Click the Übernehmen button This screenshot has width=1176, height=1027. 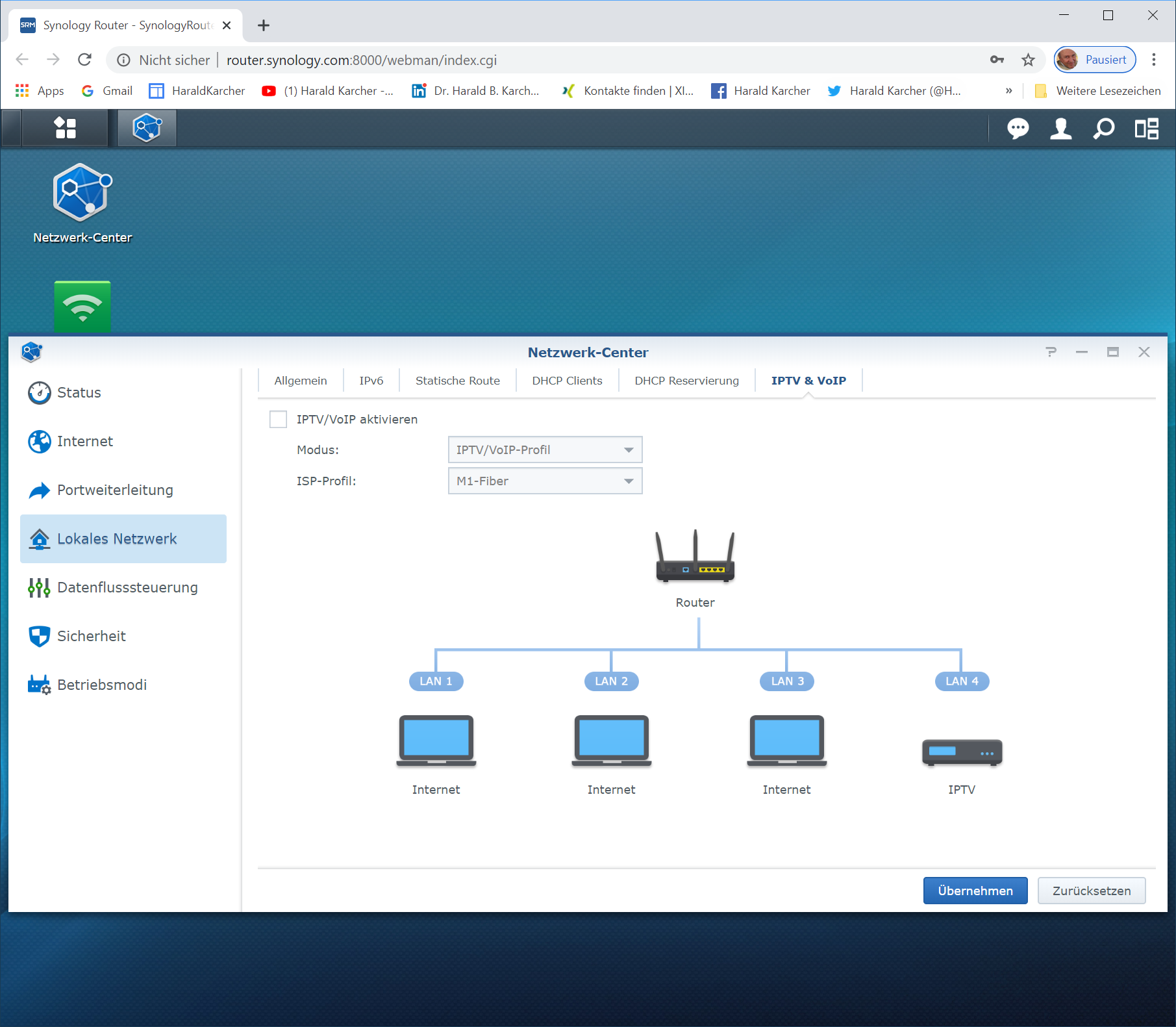pos(975,891)
